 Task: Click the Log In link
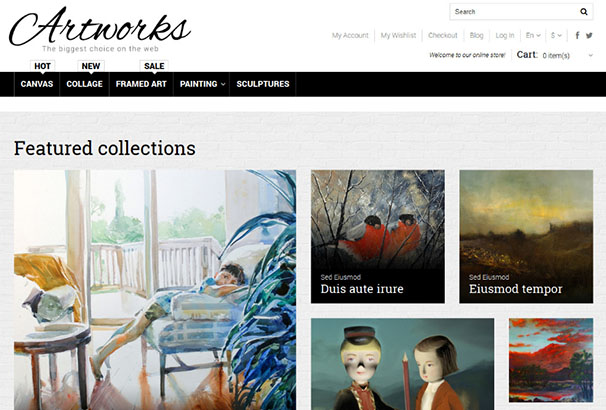(505, 35)
